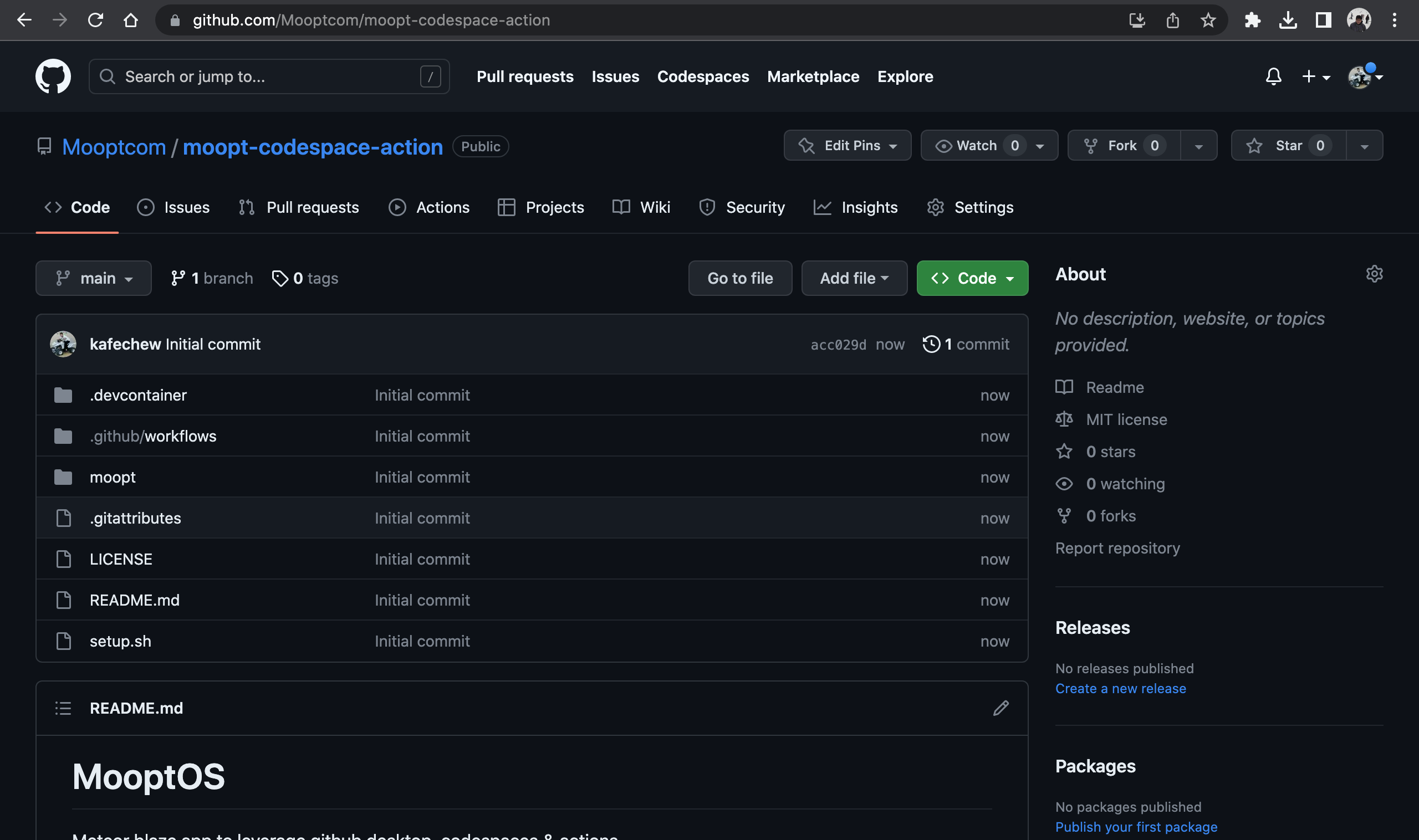Open the Marketplace menu item
This screenshot has height=840, width=1419.
(813, 76)
